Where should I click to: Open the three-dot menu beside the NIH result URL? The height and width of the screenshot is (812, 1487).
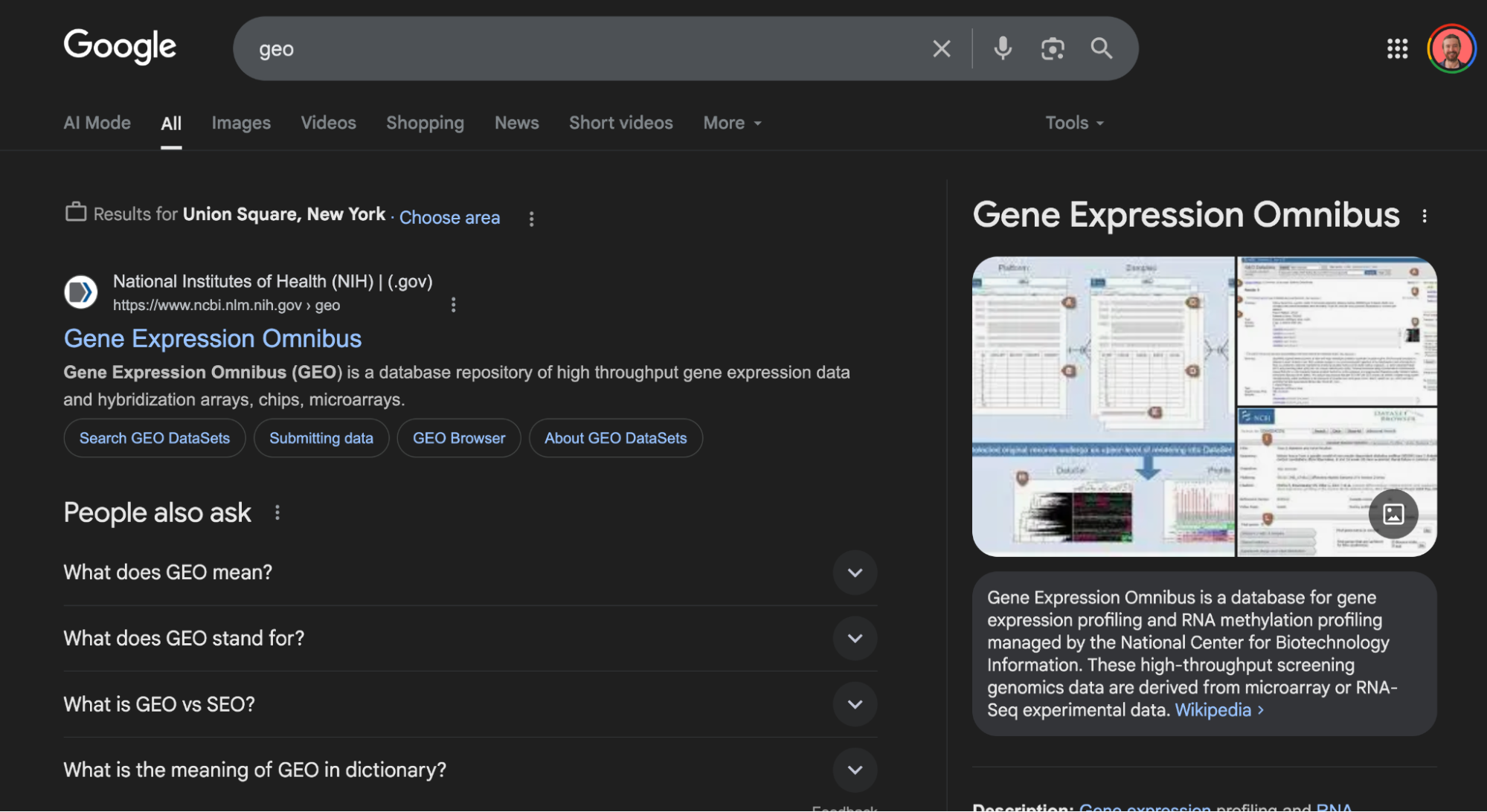[x=453, y=304]
